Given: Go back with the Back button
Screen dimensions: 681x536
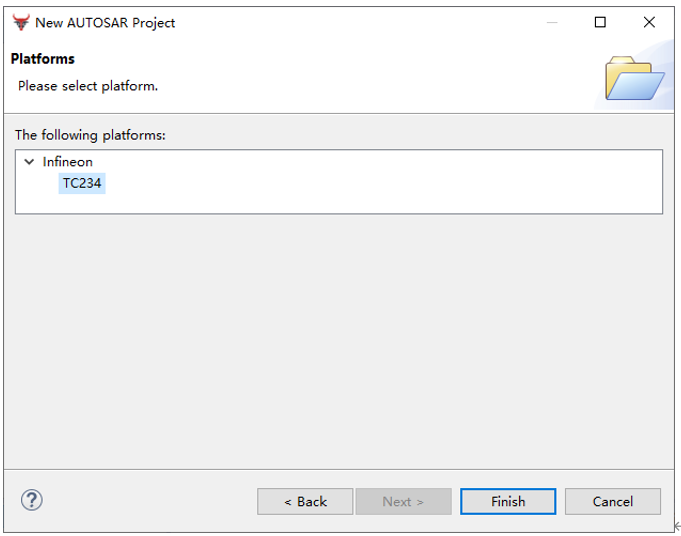Looking at the screenshot, I should (305, 502).
